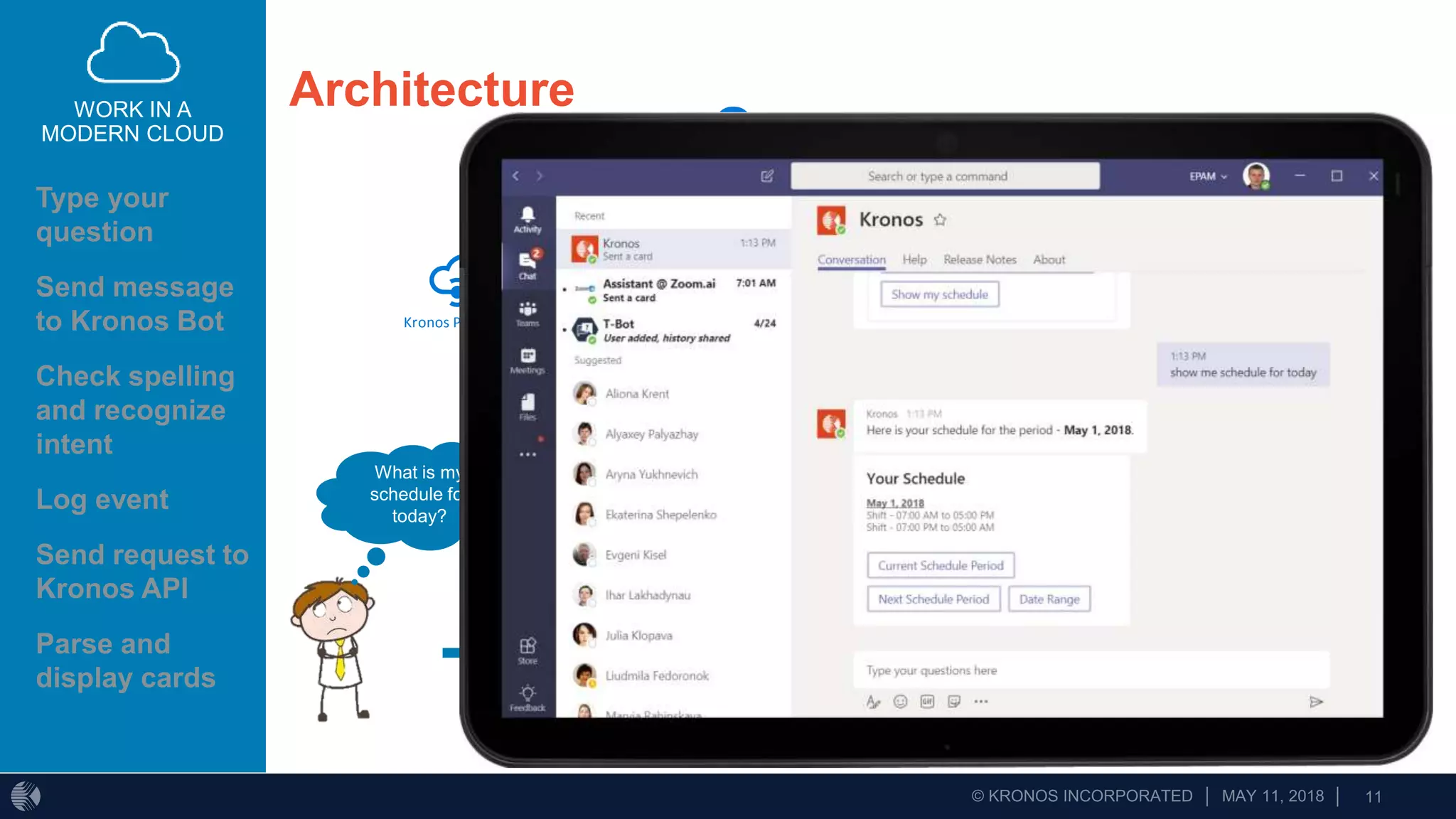The height and width of the screenshot is (819, 1456).
Task: Open the GIF picker icon
Action: 927,702
